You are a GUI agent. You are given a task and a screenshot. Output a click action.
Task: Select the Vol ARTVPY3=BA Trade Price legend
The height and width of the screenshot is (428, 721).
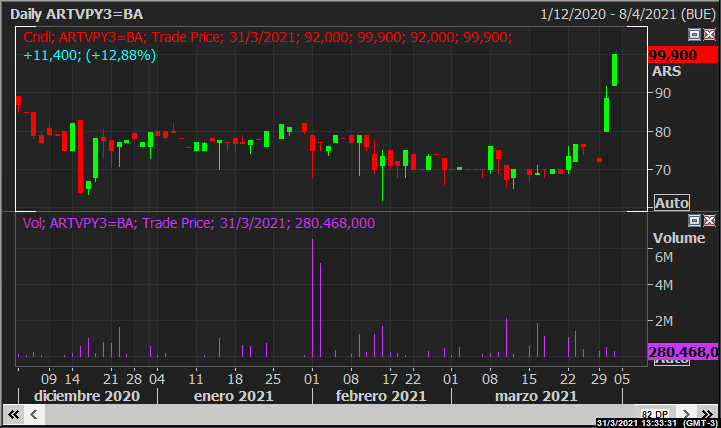[x=199, y=223]
